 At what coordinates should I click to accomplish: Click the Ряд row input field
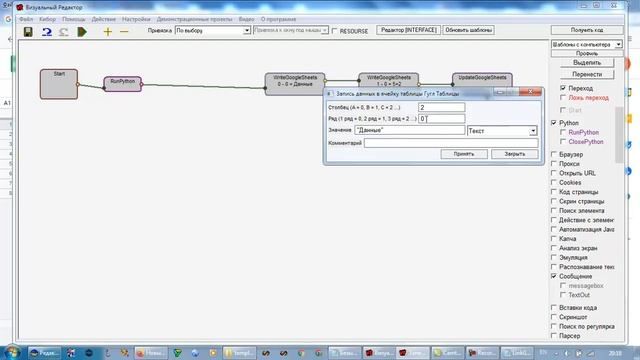(x=442, y=119)
